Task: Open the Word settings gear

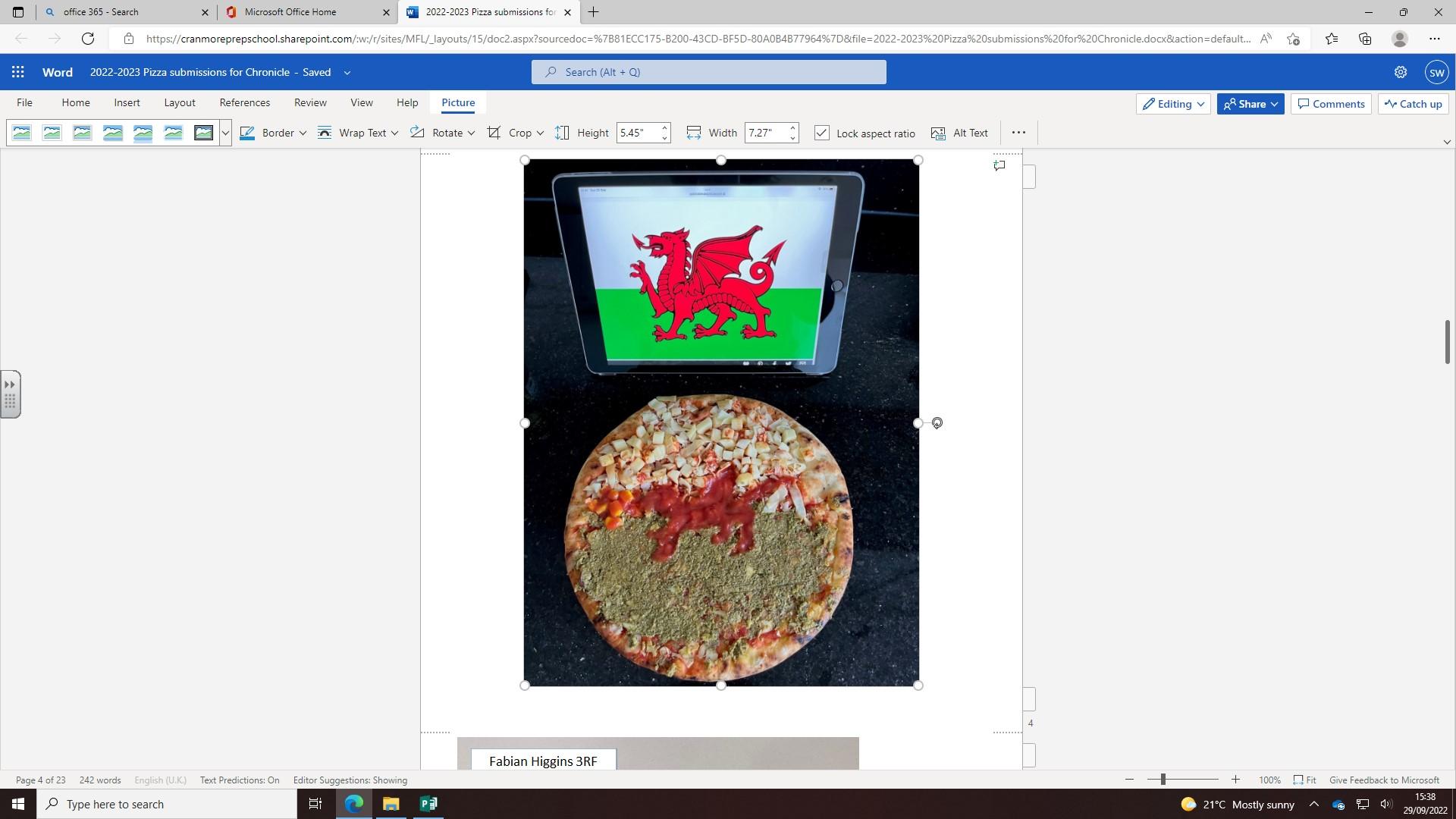Action: [1400, 72]
